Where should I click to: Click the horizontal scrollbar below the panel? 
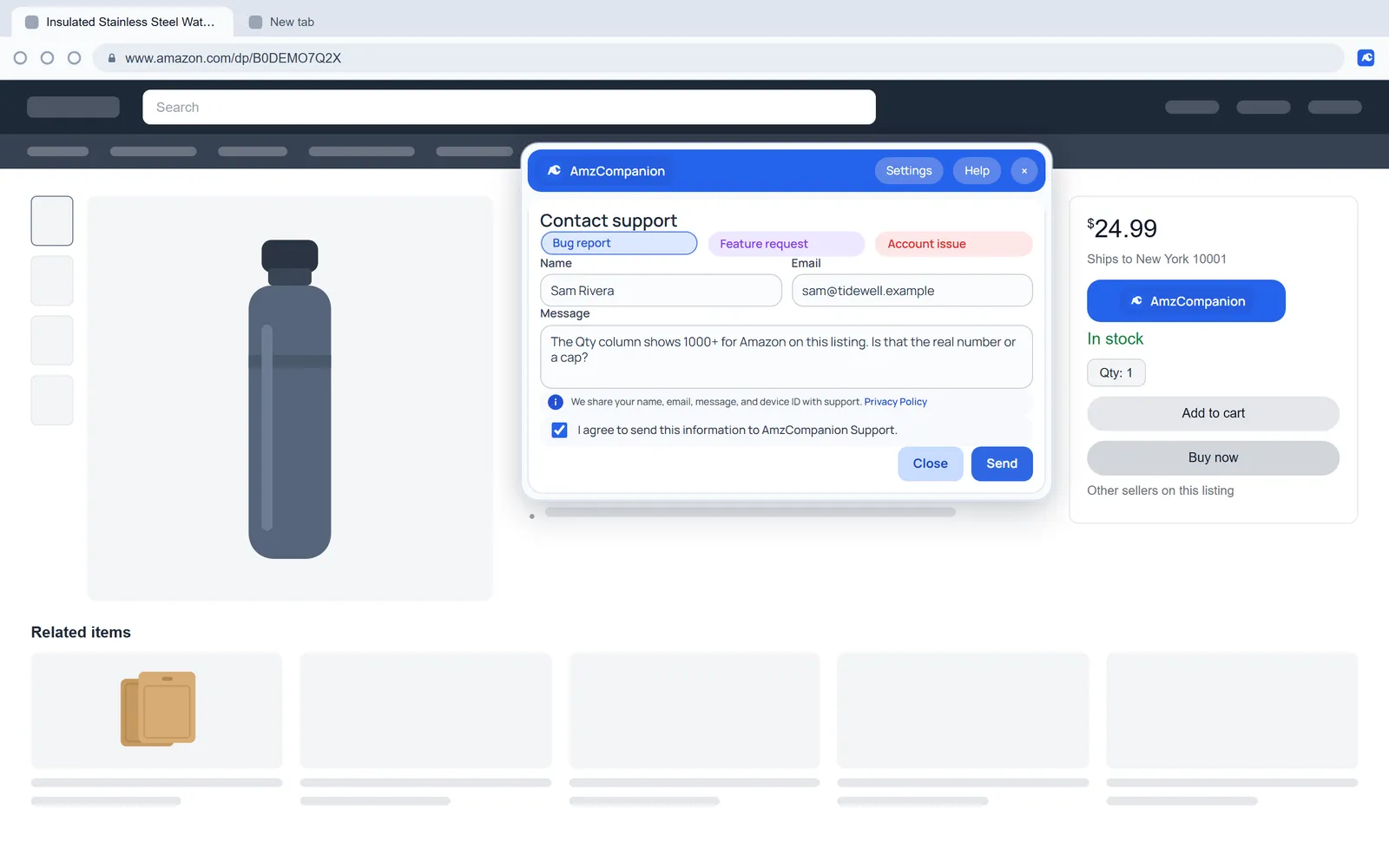click(750, 512)
